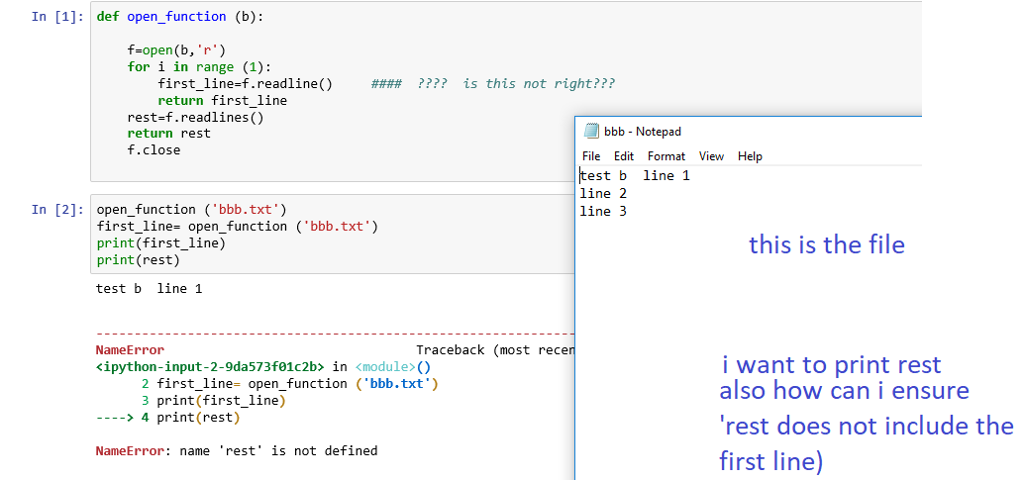Screen dimensions: 1024x480
Task: Click the ipython-input-2-9da573f01c2b traceback reference
Action: pos(210,366)
